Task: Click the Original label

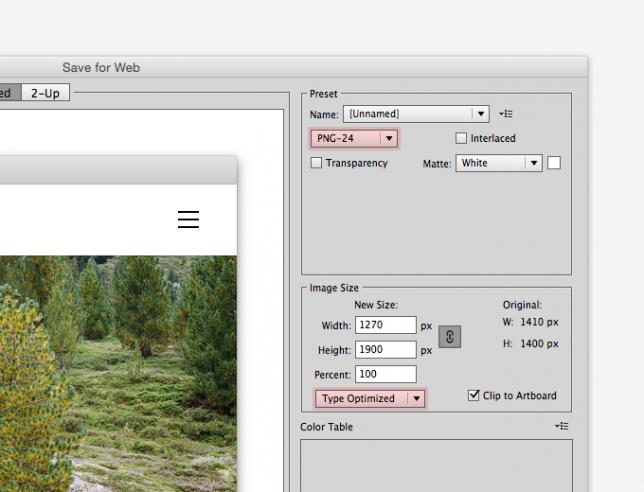Action: pyautogui.click(x=522, y=305)
